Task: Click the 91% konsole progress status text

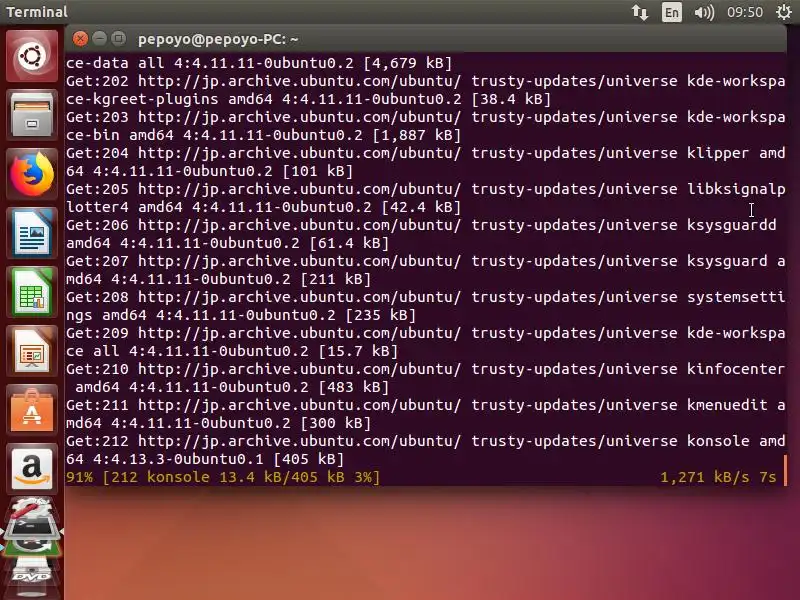Action: pos(223,477)
